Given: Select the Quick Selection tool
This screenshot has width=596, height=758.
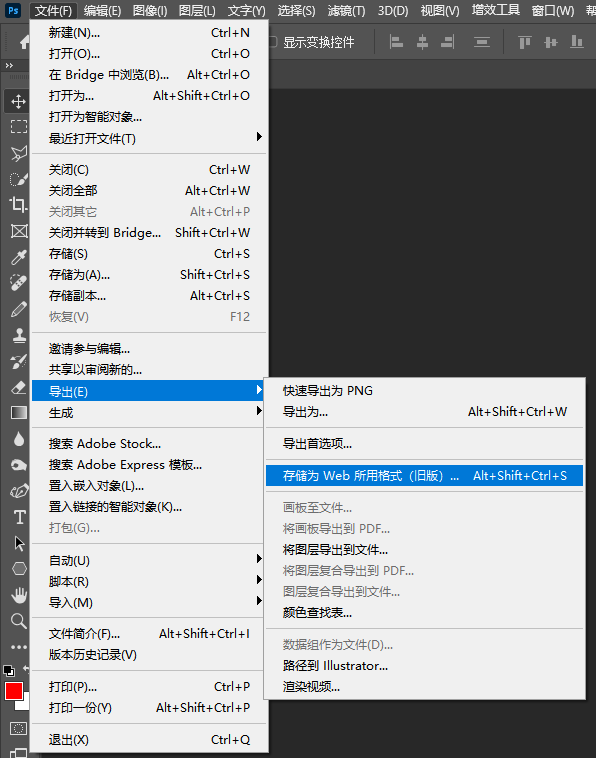Looking at the screenshot, I should pos(18,179).
